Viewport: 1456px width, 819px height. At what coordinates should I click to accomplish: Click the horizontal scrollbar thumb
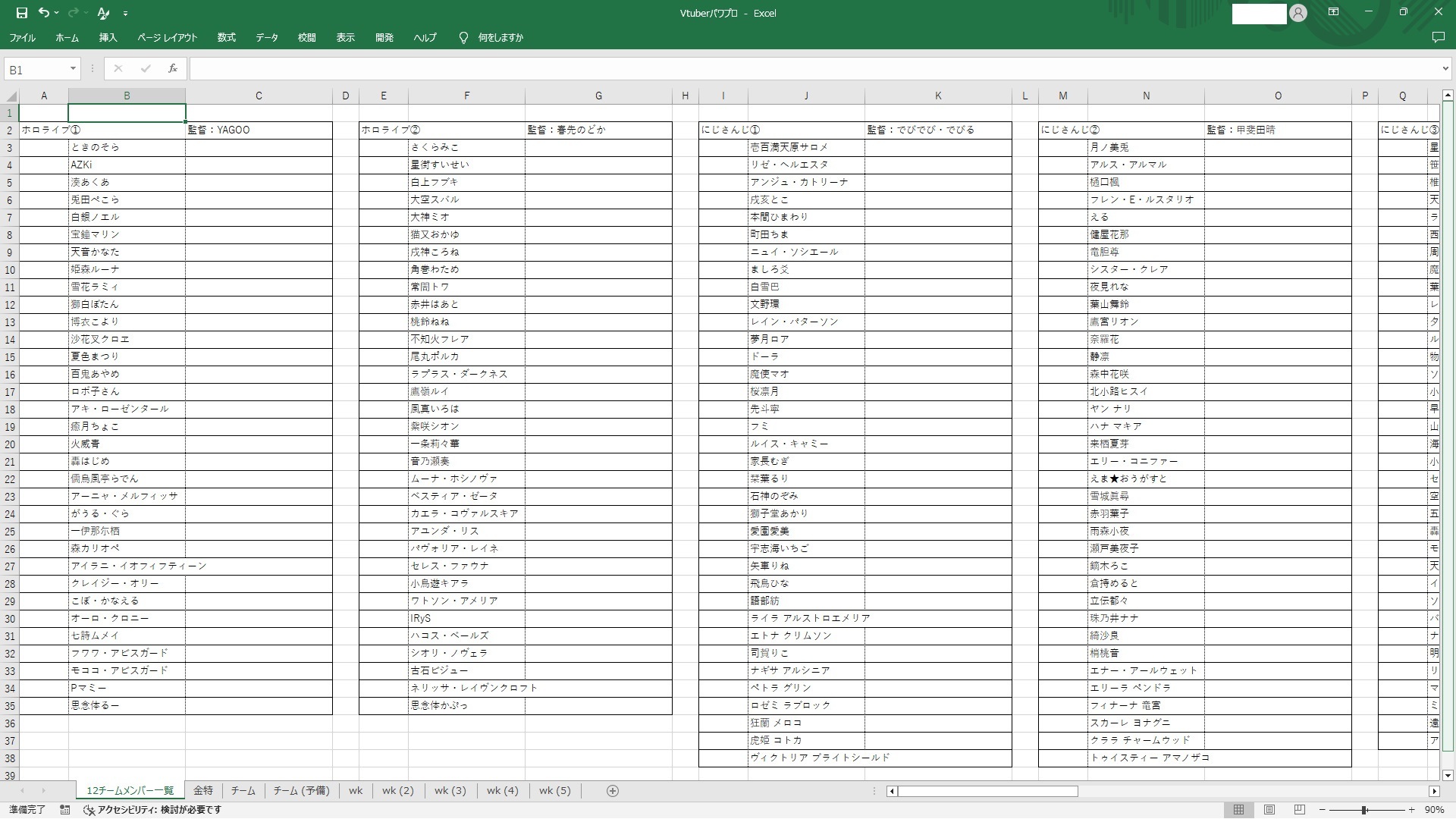pos(988,791)
